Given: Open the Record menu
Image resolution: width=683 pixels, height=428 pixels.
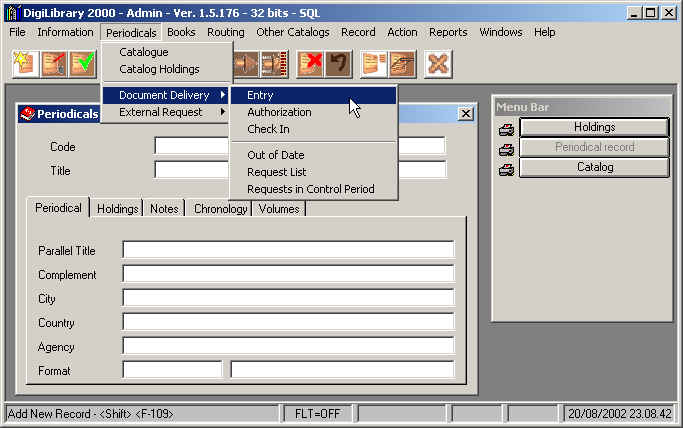Looking at the screenshot, I should (358, 32).
